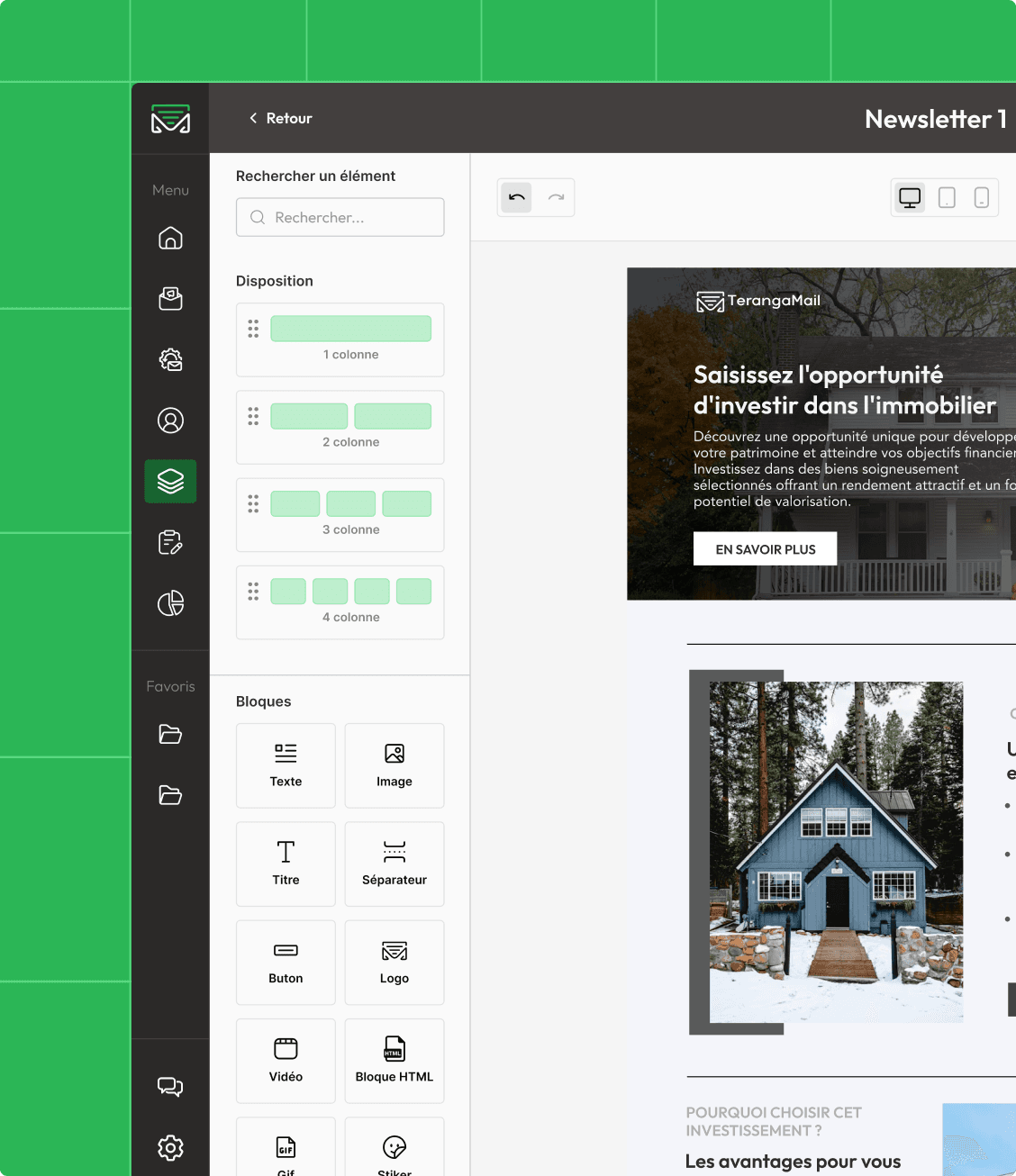Screen dimensions: 1016x1176
Task: Select the active layers builder sidebar icon
Action: [170, 481]
